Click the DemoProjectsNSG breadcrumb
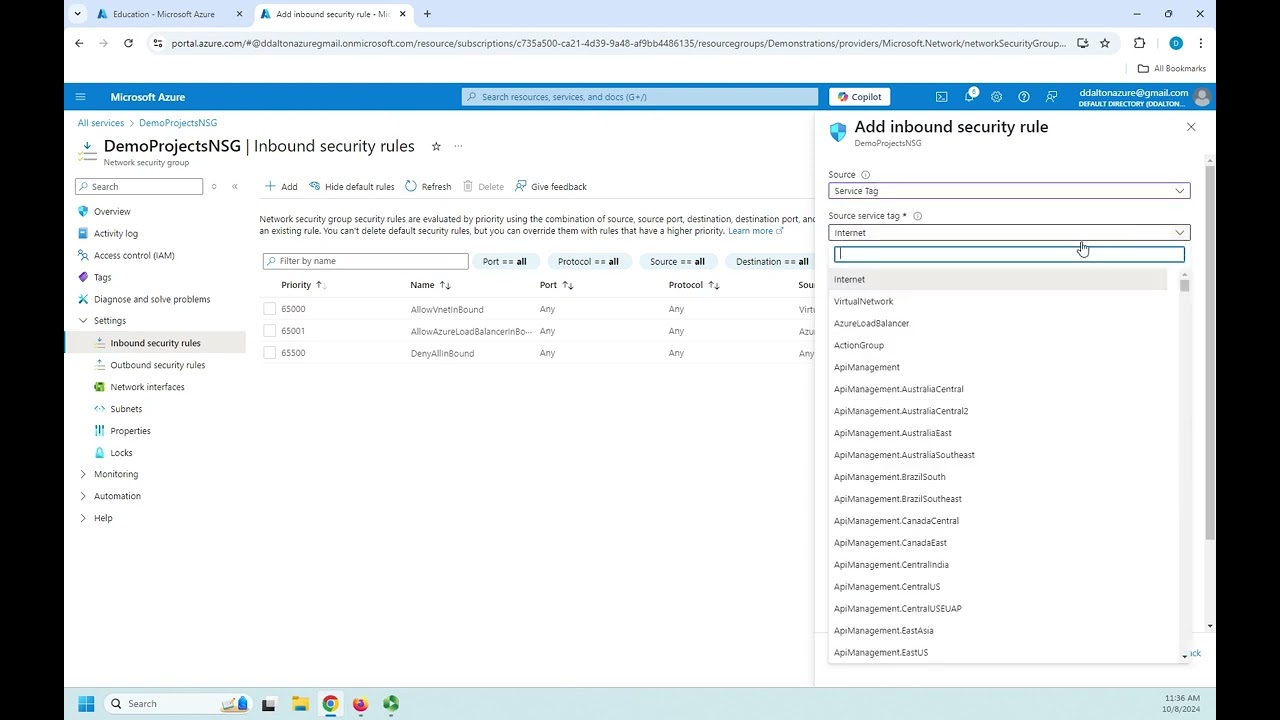Viewport: 1280px width, 720px height. coord(178,123)
